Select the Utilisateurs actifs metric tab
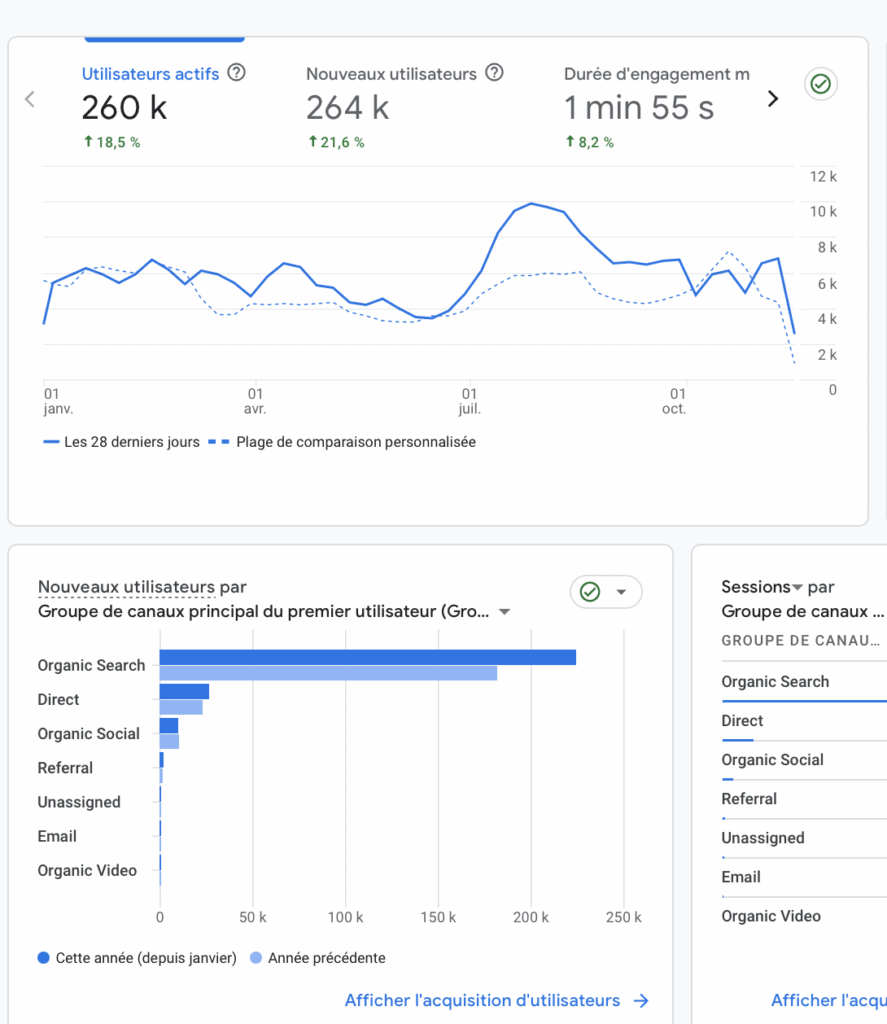This screenshot has width=887, height=1024. [150, 74]
